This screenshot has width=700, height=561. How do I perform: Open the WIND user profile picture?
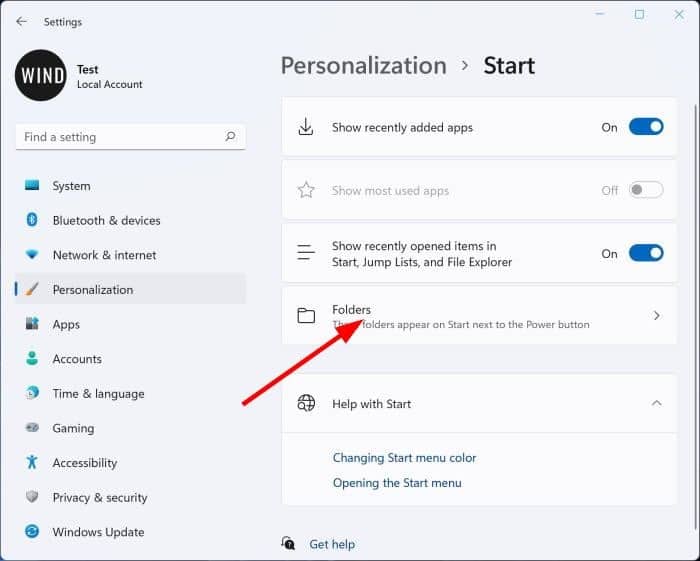point(41,75)
